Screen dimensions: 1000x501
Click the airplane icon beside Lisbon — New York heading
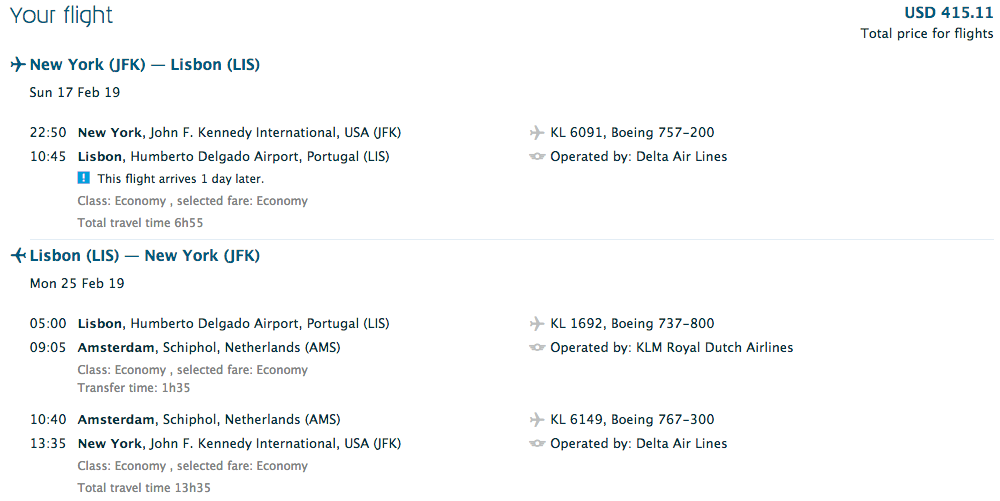(x=18, y=256)
